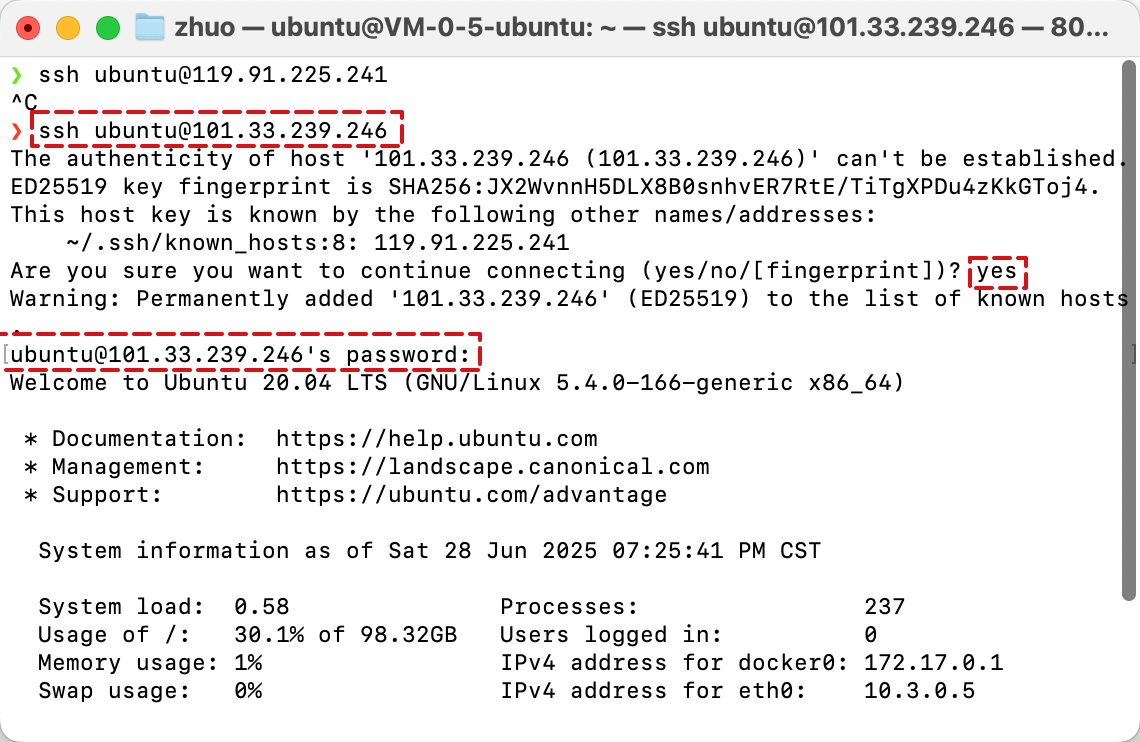
Task: Click the ubuntu@101.33.239.246's password prompt
Action: point(241,355)
